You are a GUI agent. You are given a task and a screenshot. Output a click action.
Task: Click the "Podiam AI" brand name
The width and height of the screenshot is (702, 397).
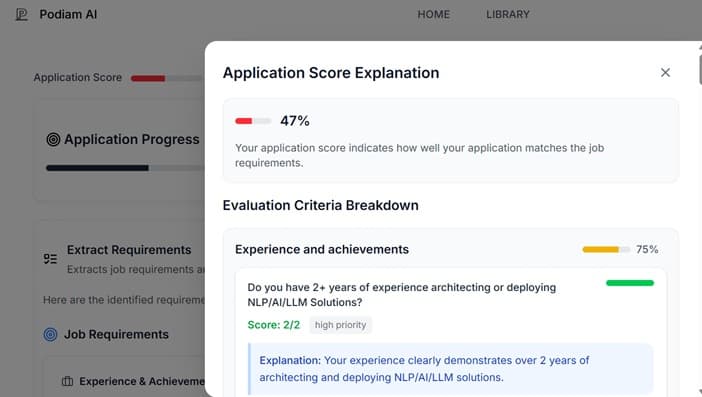coord(68,14)
